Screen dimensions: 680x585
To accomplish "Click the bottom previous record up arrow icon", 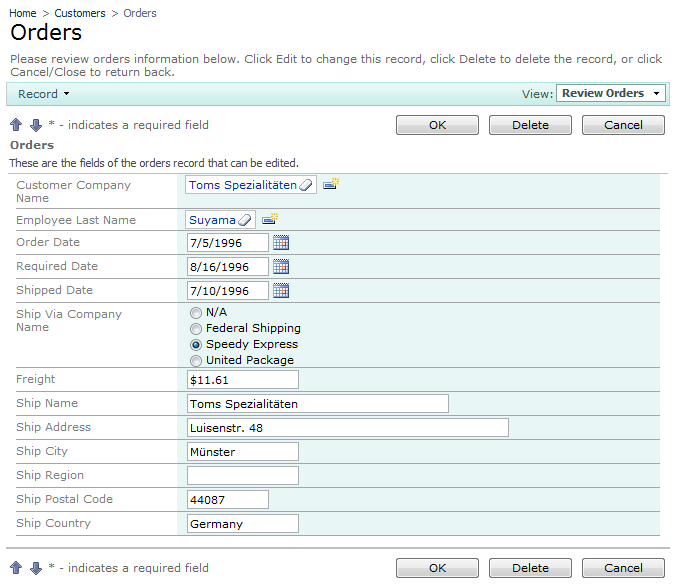I will (16, 568).
